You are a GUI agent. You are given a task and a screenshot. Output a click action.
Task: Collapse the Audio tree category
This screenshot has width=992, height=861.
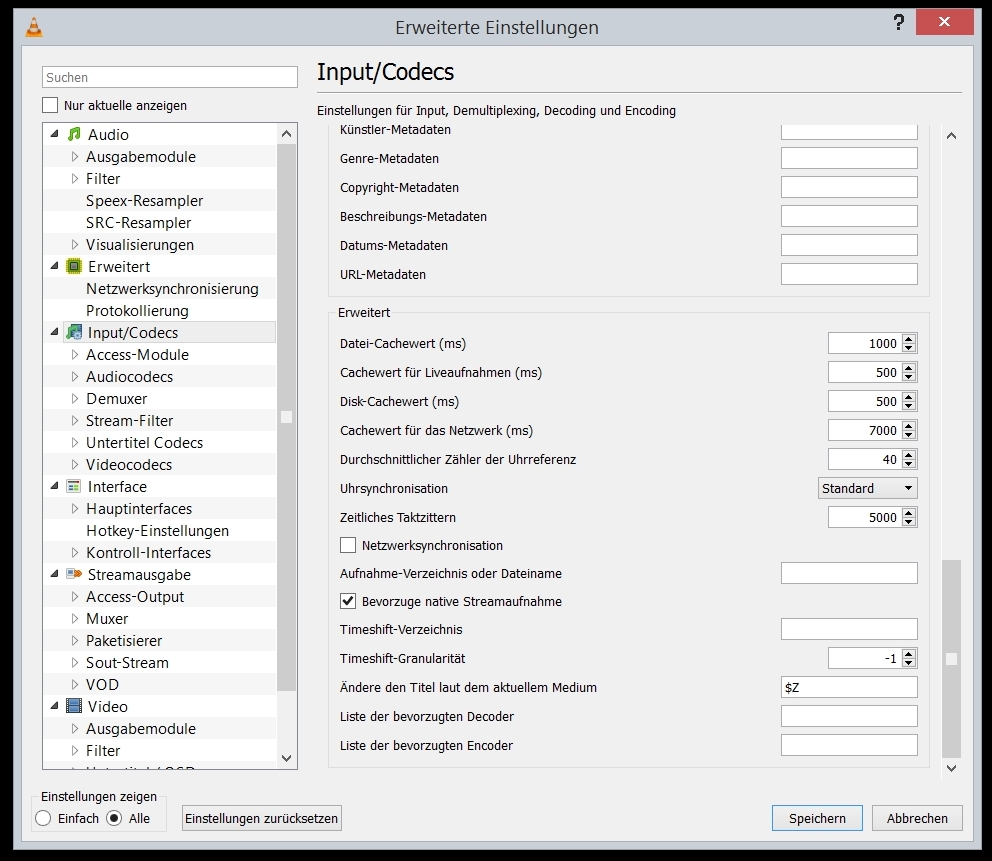click(x=54, y=134)
